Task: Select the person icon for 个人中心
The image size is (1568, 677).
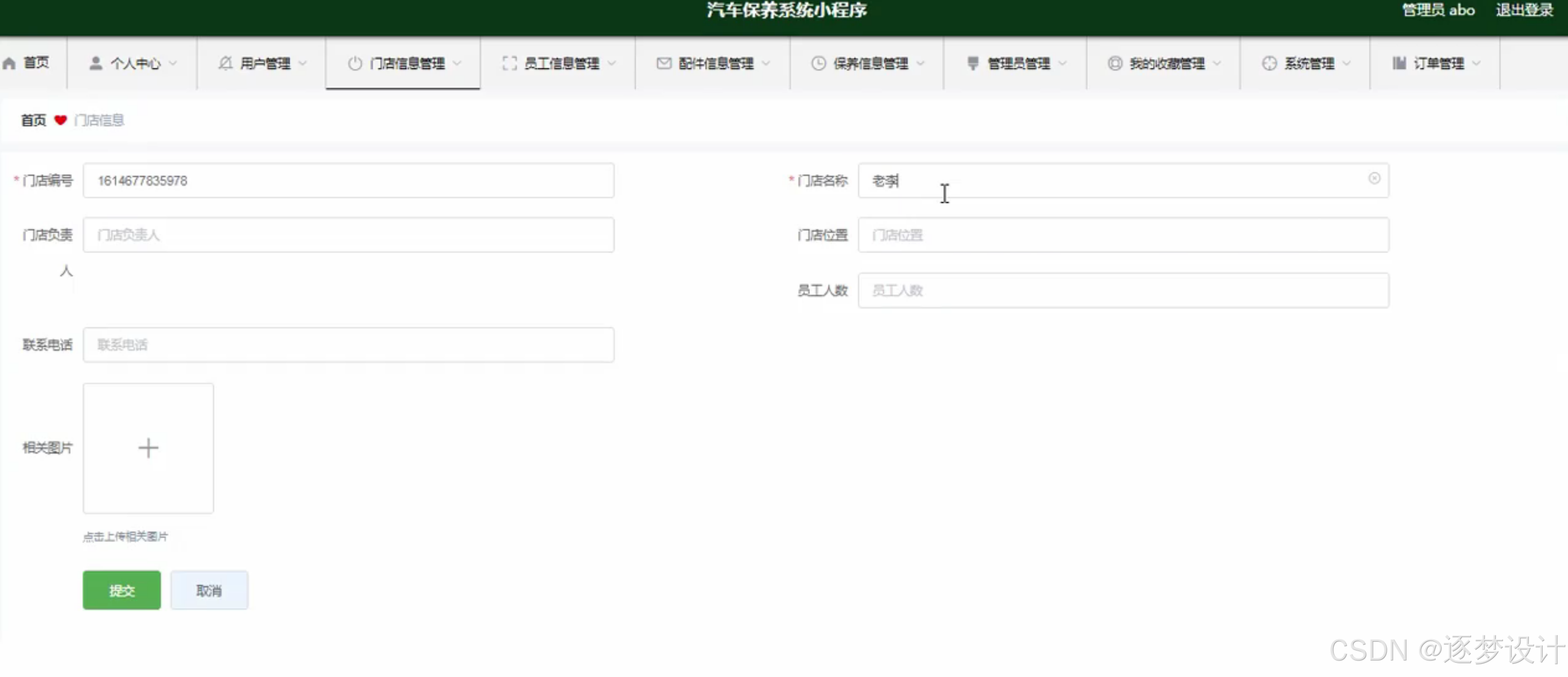Action: point(95,63)
